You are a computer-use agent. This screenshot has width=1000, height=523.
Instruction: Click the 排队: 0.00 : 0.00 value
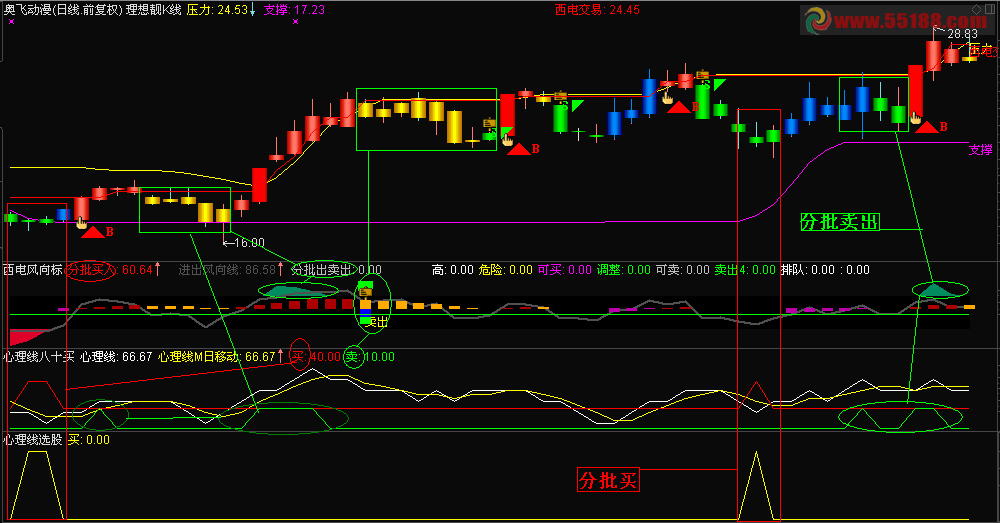click(x=825, y=270)
